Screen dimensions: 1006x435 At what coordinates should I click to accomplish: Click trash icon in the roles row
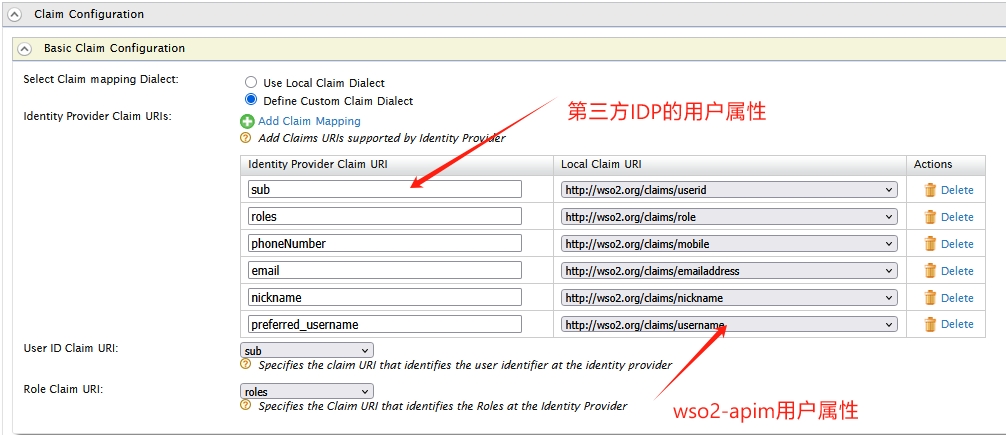(x=930, y=217)
